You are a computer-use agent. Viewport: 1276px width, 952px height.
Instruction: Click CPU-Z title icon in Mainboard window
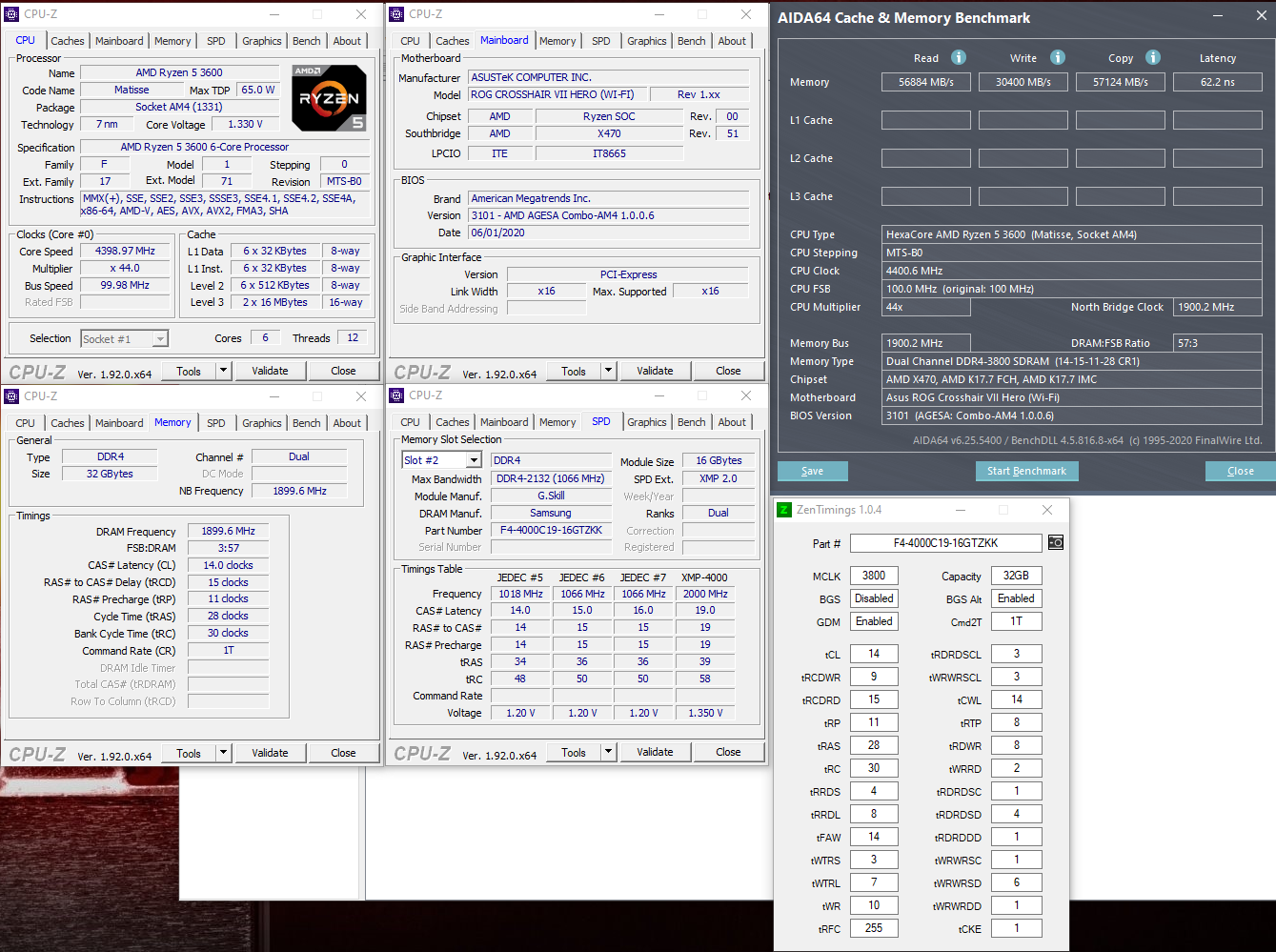pos(397,14)
